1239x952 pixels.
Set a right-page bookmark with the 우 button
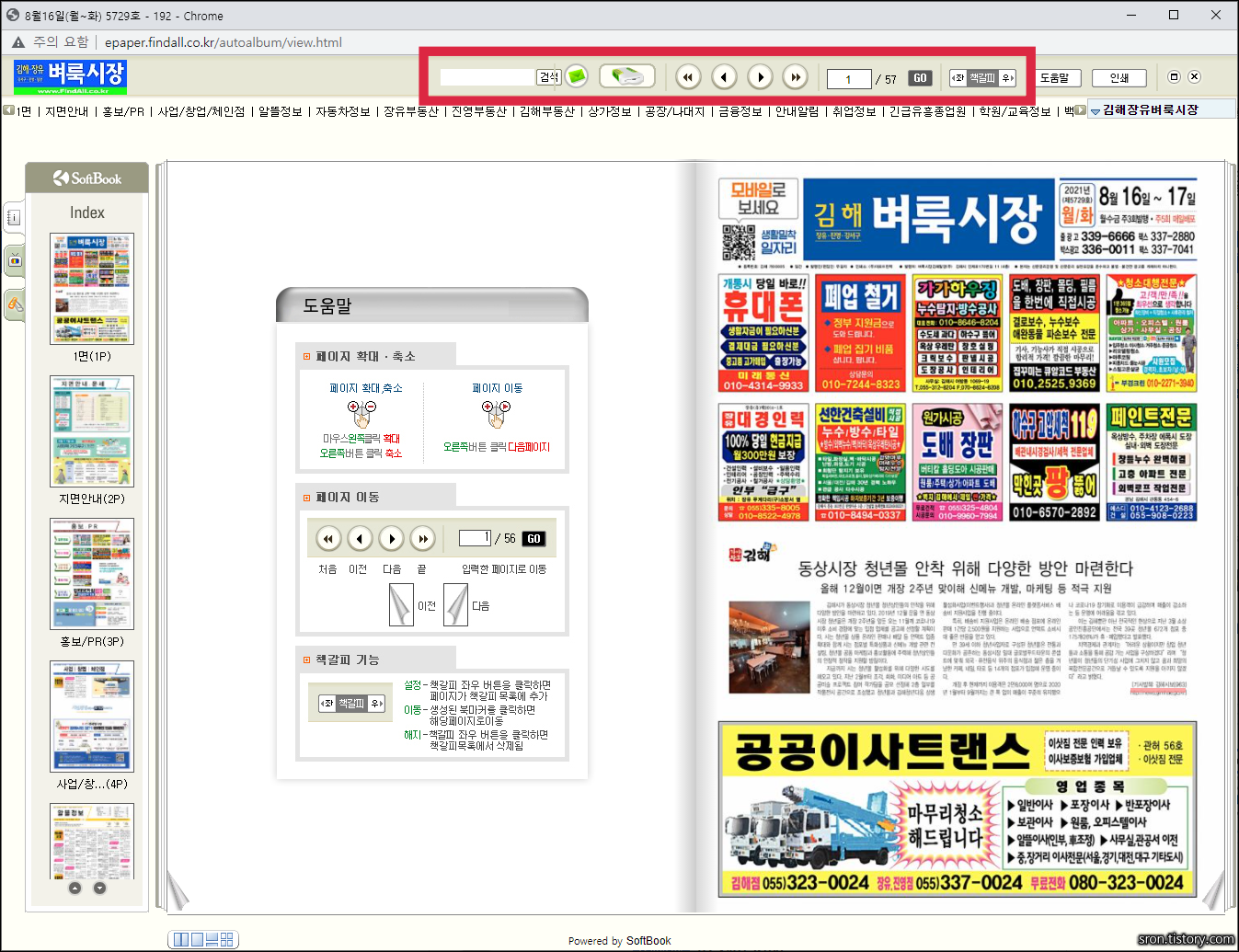(x=1007, y=78)
